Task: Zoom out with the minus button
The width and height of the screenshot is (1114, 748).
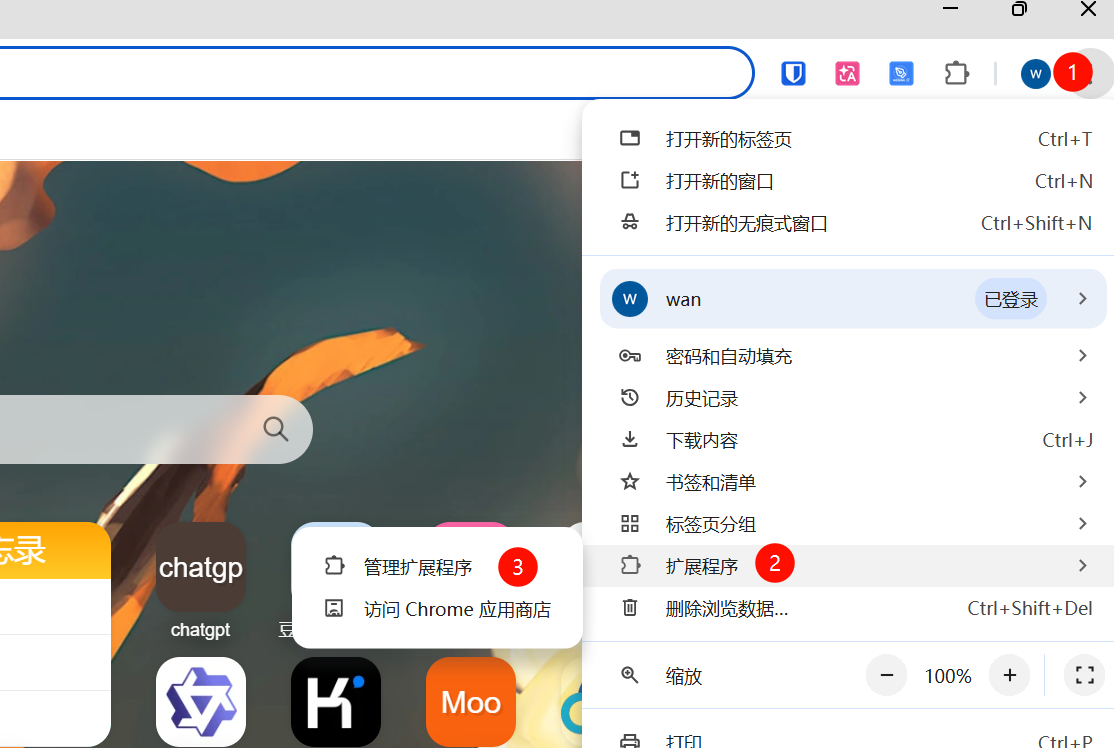Action: tap(886, 676)
